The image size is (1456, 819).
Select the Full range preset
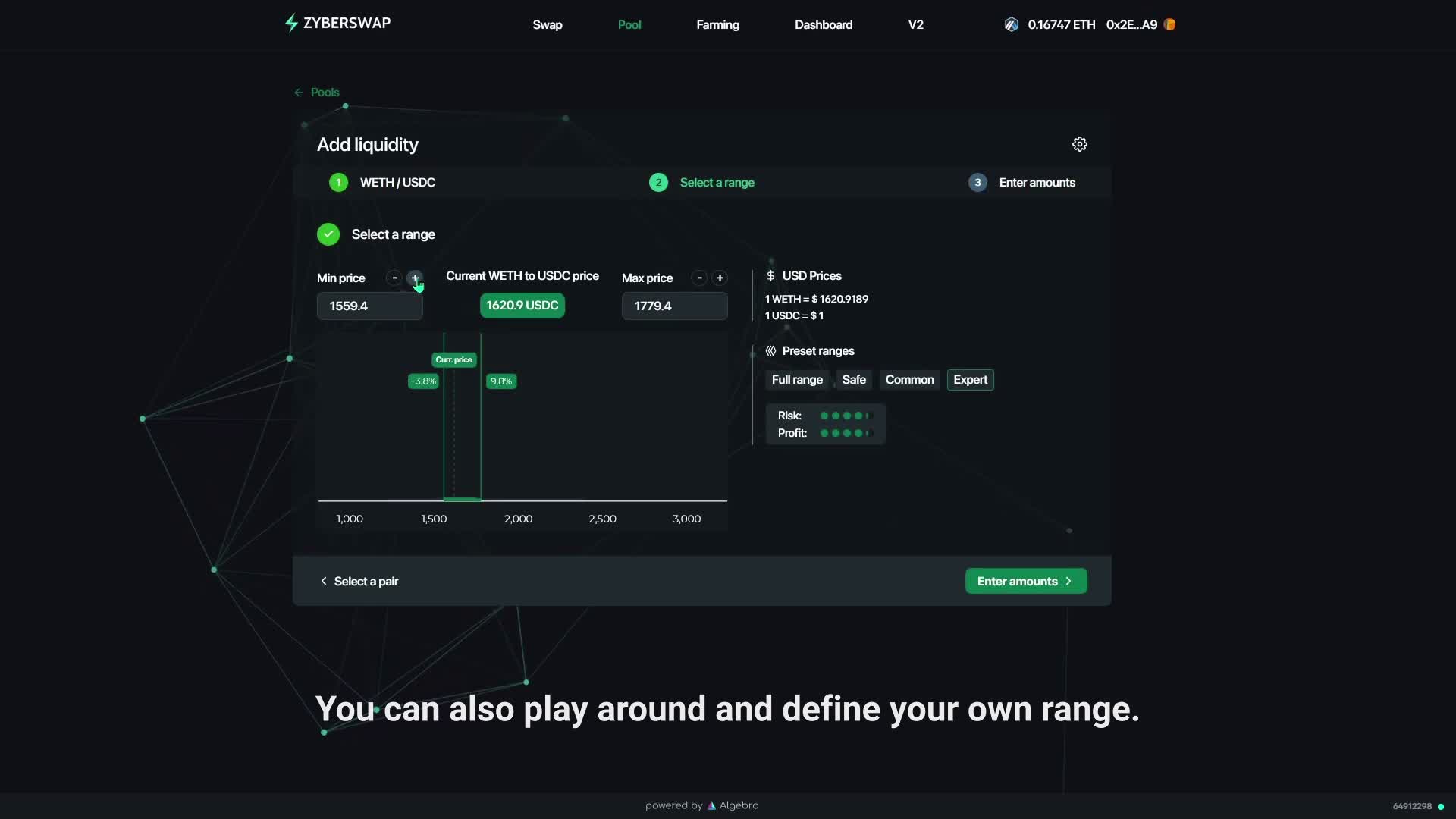pos(796,380)
